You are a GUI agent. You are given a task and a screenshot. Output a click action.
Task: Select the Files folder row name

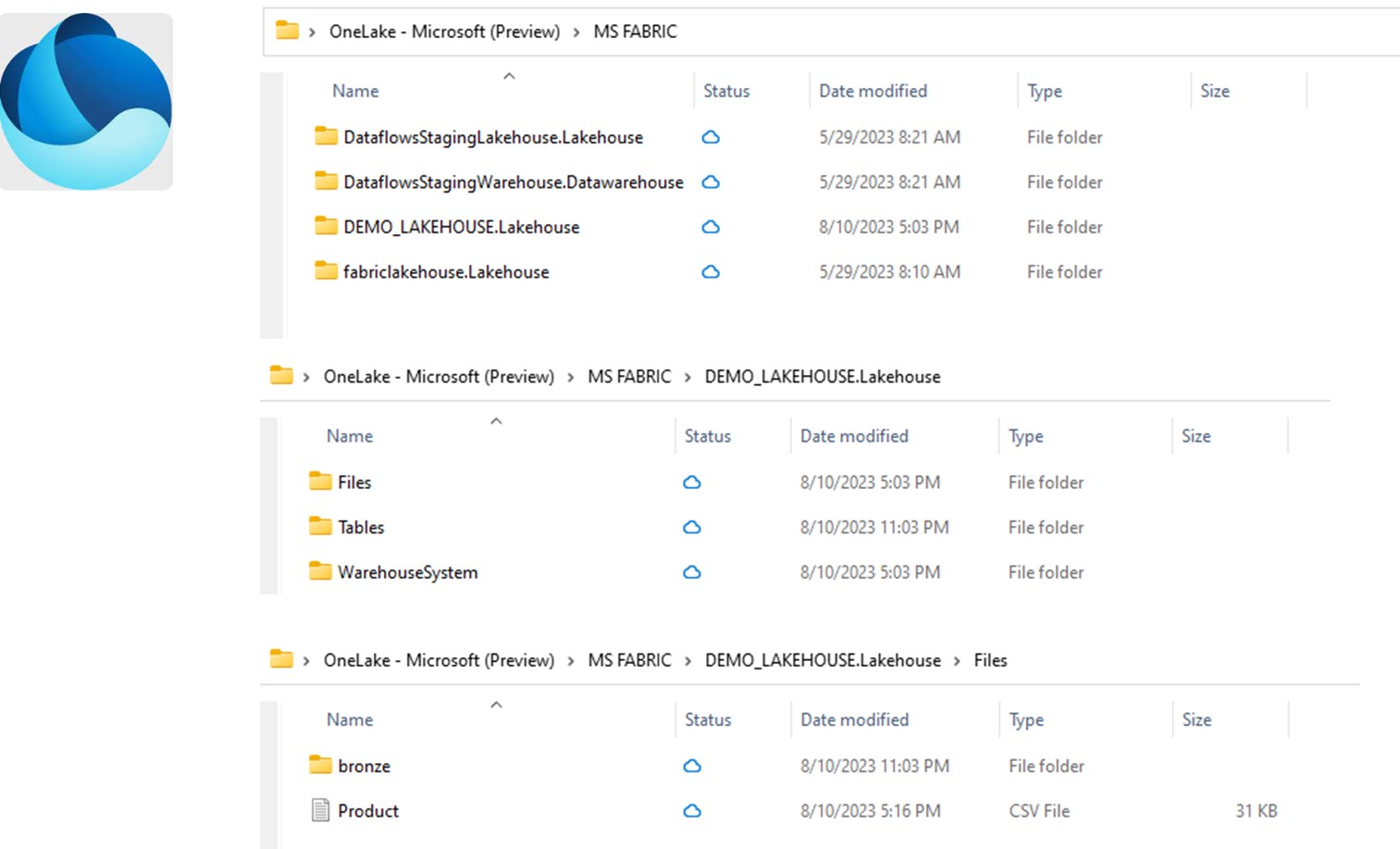pos(354,482)
